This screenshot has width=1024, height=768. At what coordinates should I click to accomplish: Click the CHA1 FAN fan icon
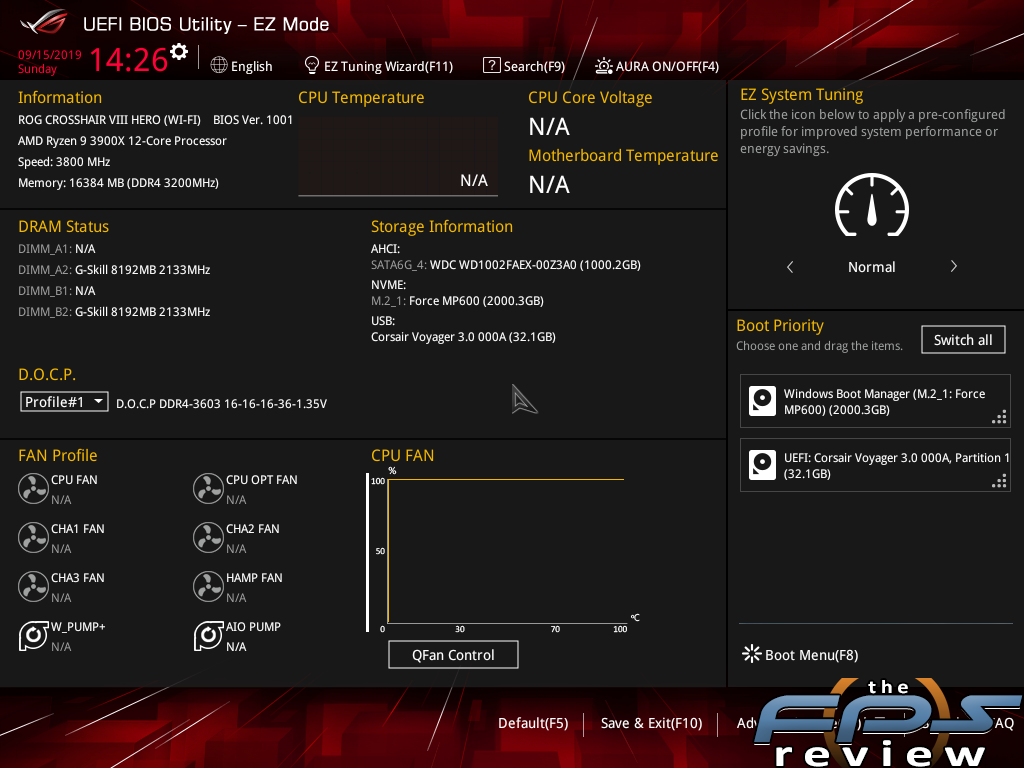[33, 537]
